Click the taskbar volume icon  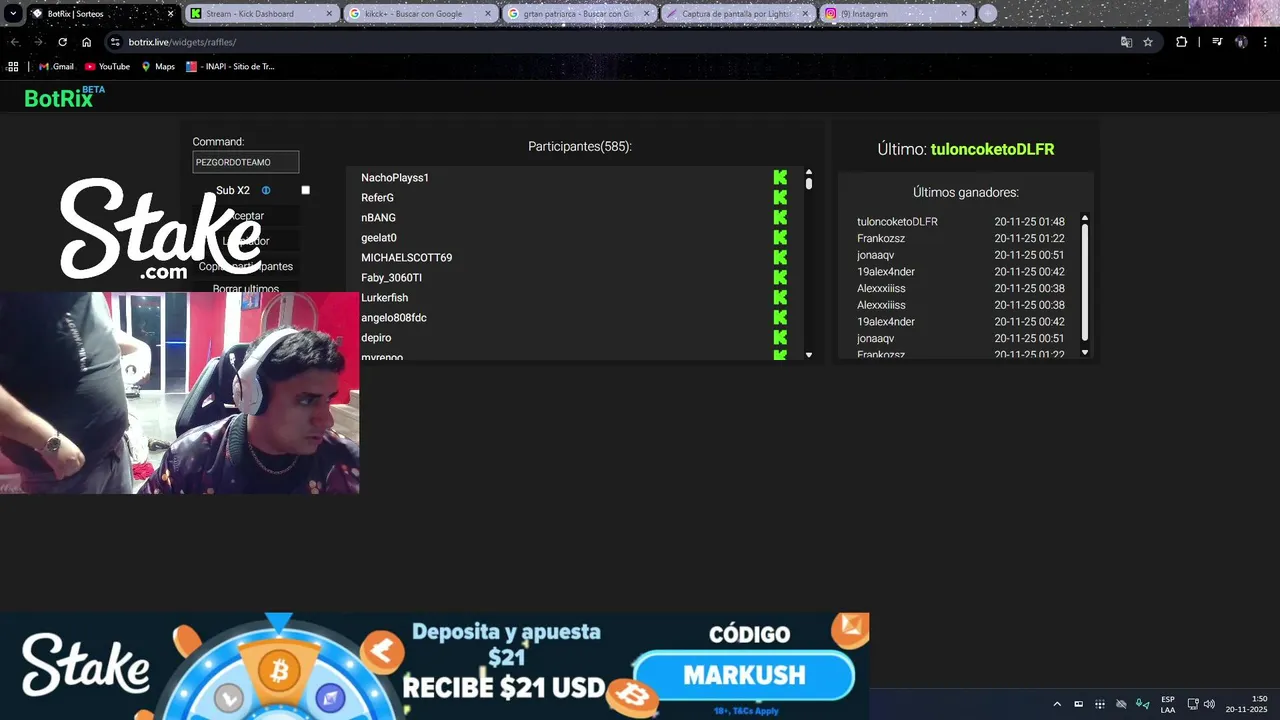[x=1209, y=704]
